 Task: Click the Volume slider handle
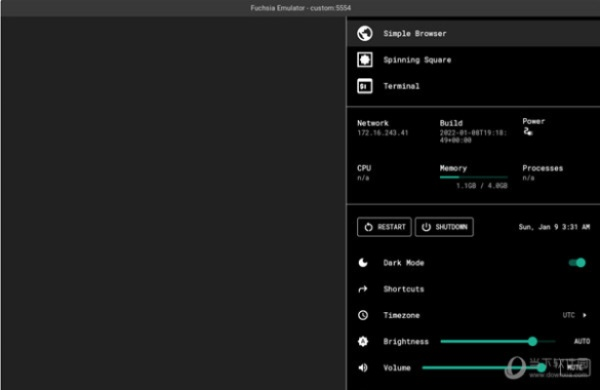click(541, 367)
